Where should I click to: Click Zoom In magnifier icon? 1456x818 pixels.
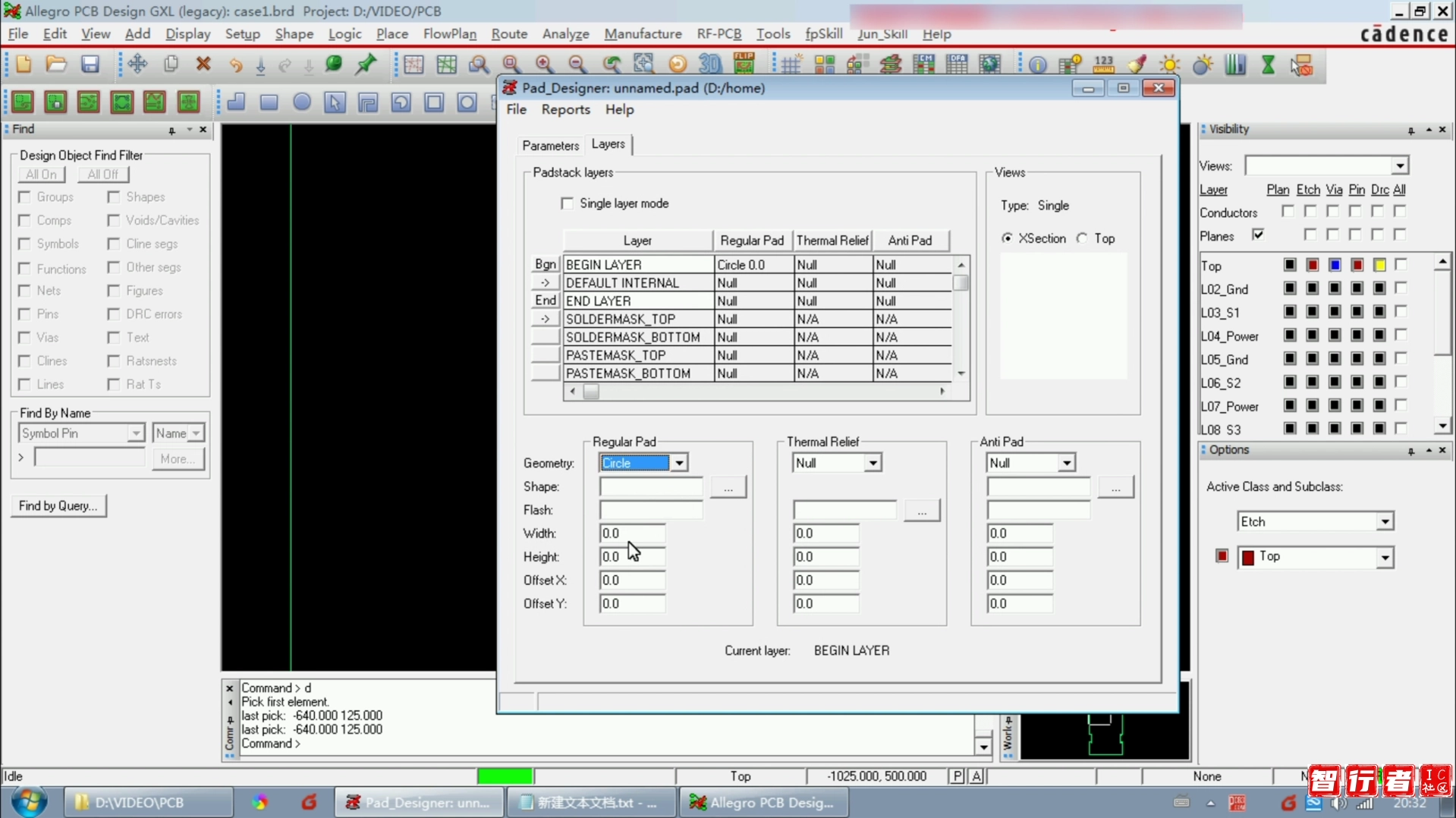pos(544,64)
